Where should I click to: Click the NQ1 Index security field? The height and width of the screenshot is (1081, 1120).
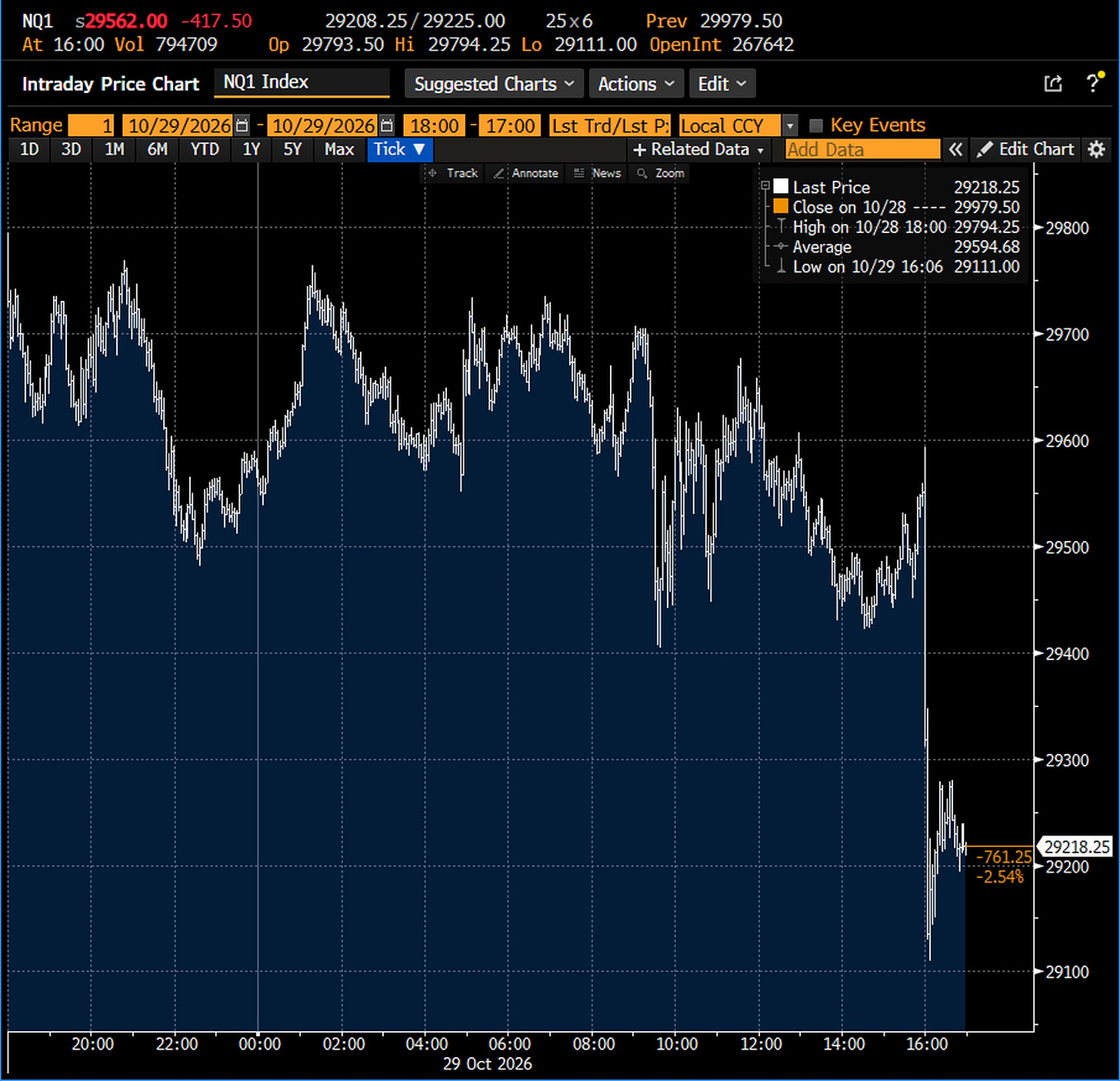(x=302, y=82)
